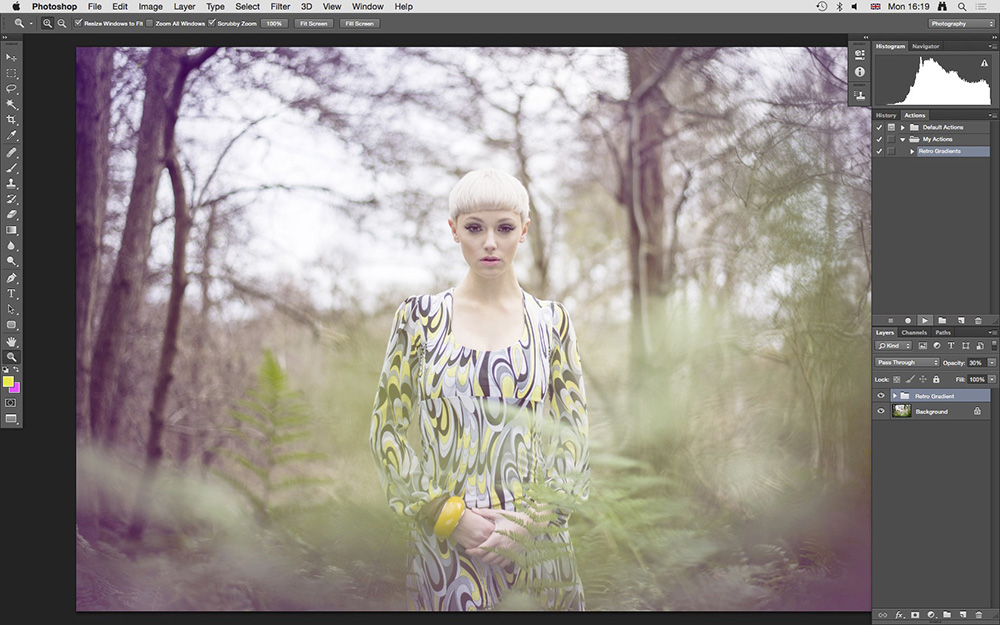1000x625 pixels.
Task: Collapse the My Actions set
Action: click(x=902, y=139)
